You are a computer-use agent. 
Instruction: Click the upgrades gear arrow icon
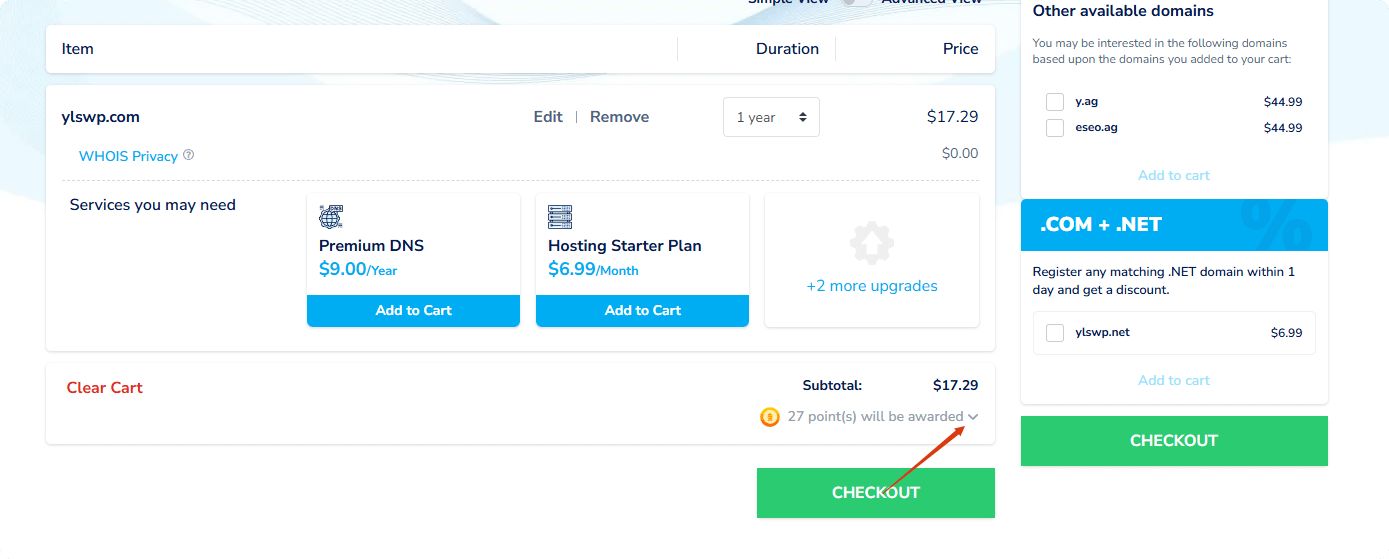click(871, 243)
